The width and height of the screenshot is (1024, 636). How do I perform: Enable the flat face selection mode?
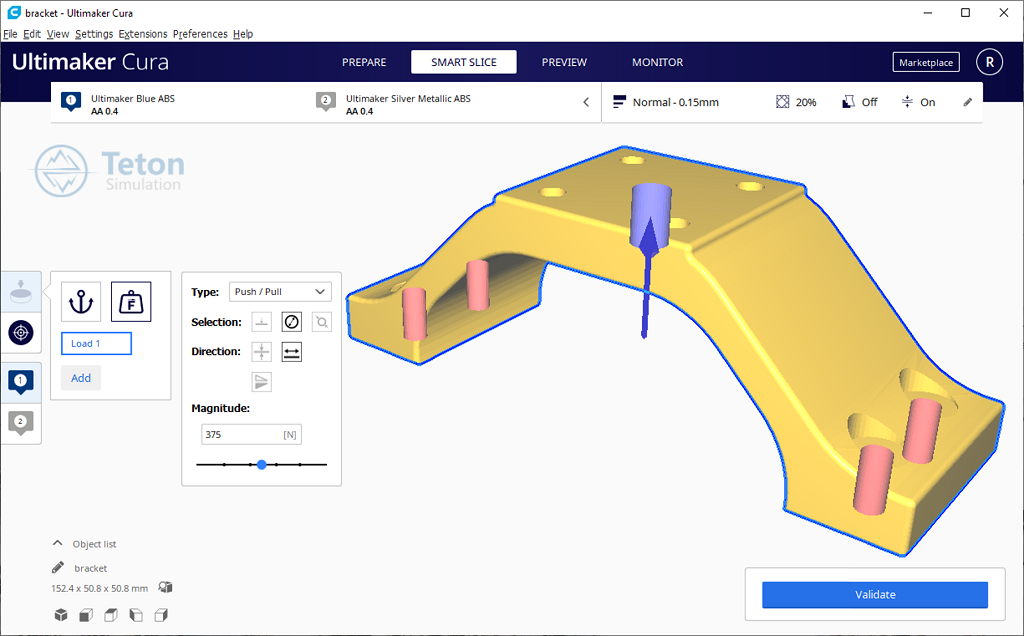261,322
